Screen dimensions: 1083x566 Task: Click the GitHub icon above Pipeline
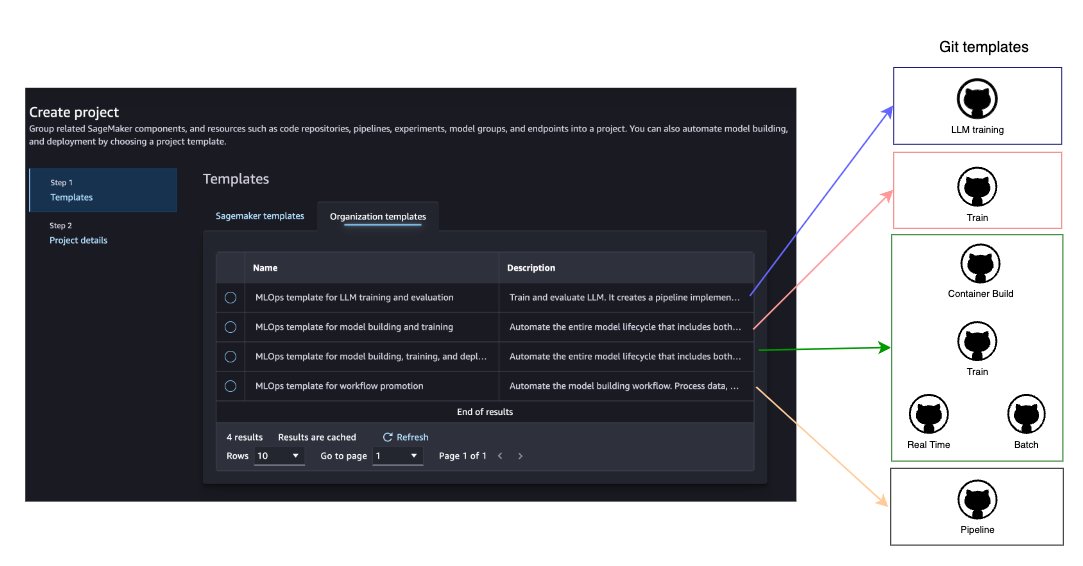(x=977, y=500)
